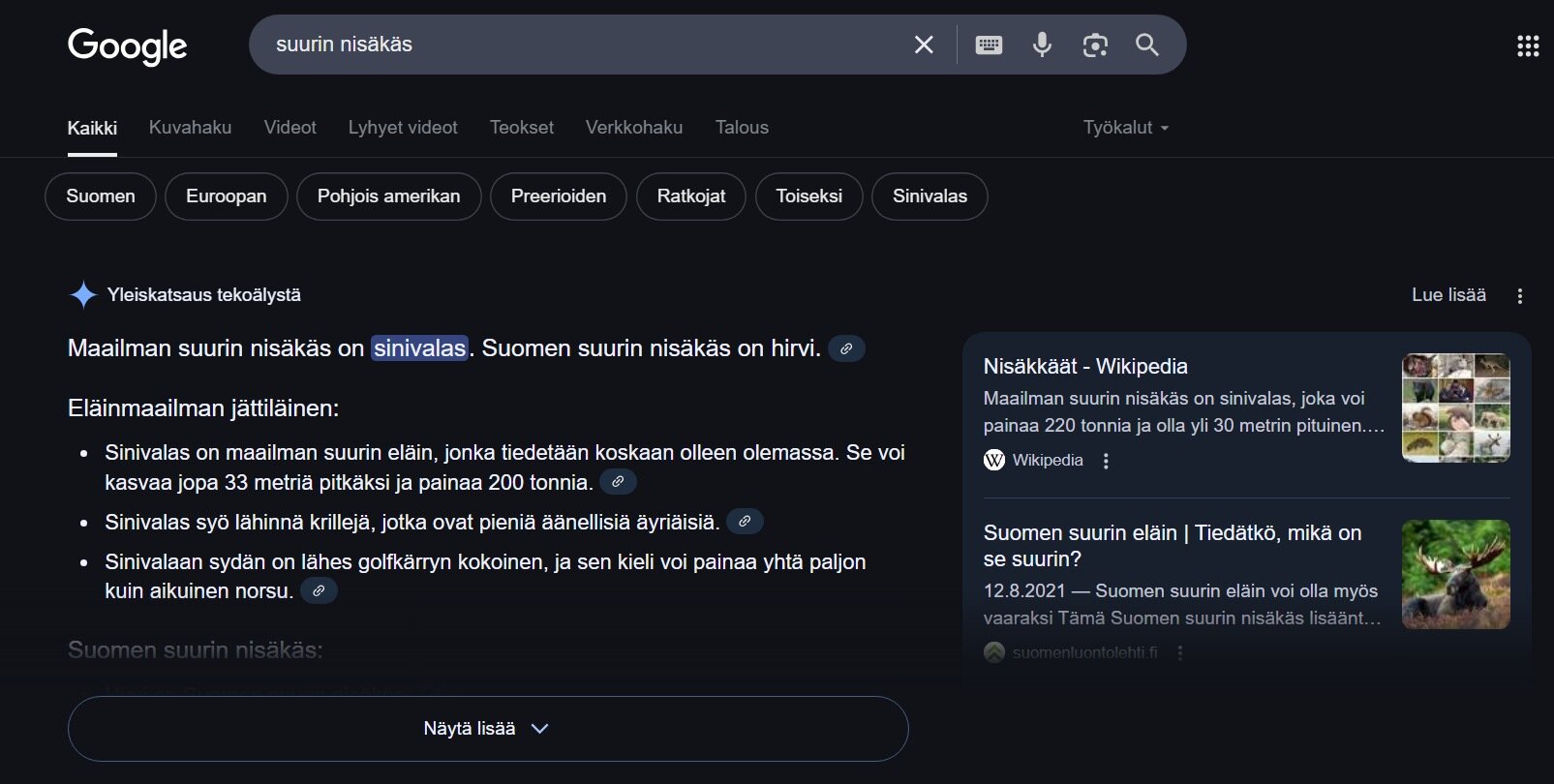Click the highlighted word sinivalas

coord(420,348)
